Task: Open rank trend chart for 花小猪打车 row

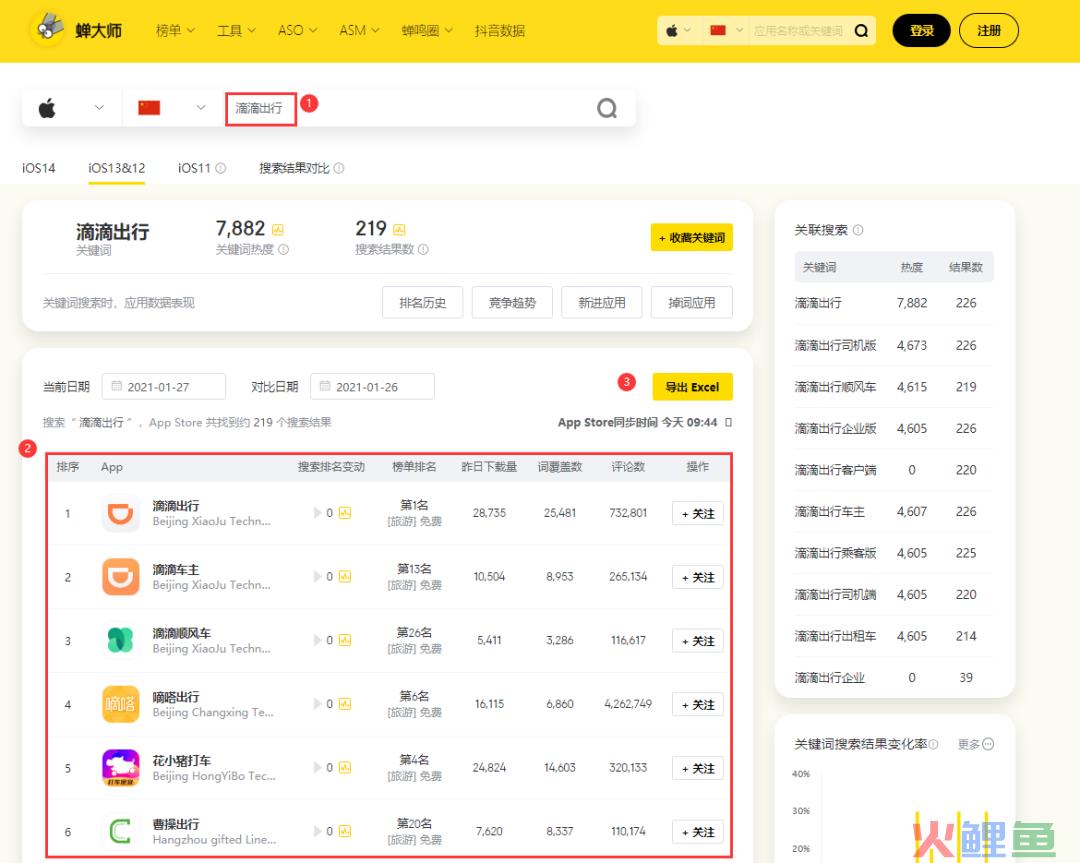Action: pyautogui.click(x=345, y=767)
